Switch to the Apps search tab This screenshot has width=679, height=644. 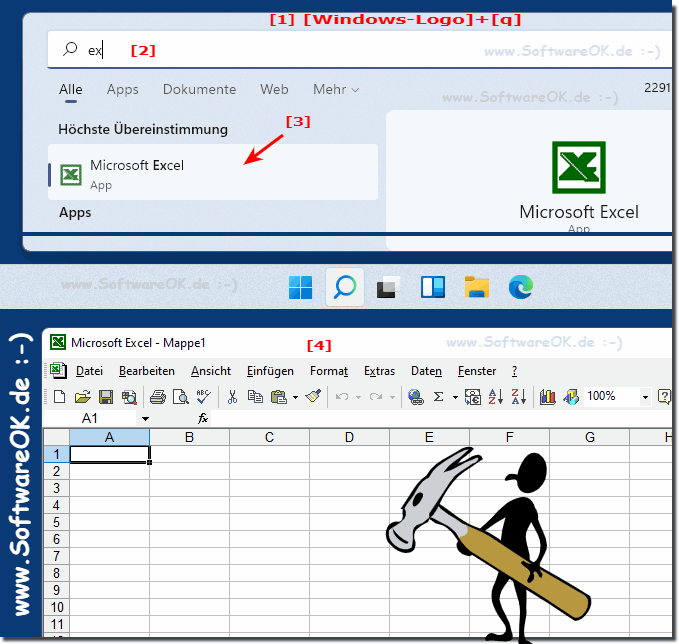[123, 90]
